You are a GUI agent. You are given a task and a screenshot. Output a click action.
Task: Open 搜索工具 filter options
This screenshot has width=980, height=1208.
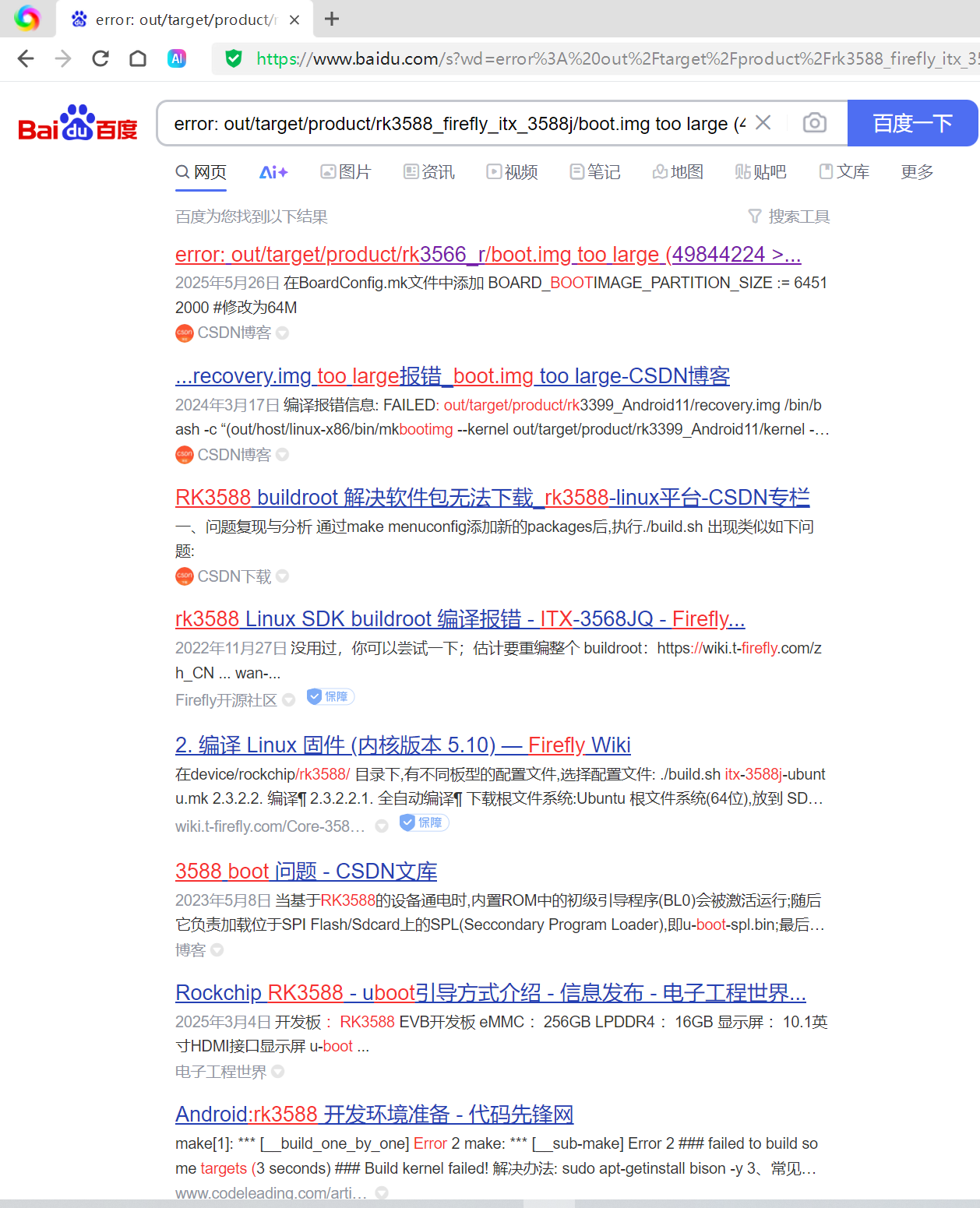789,217
